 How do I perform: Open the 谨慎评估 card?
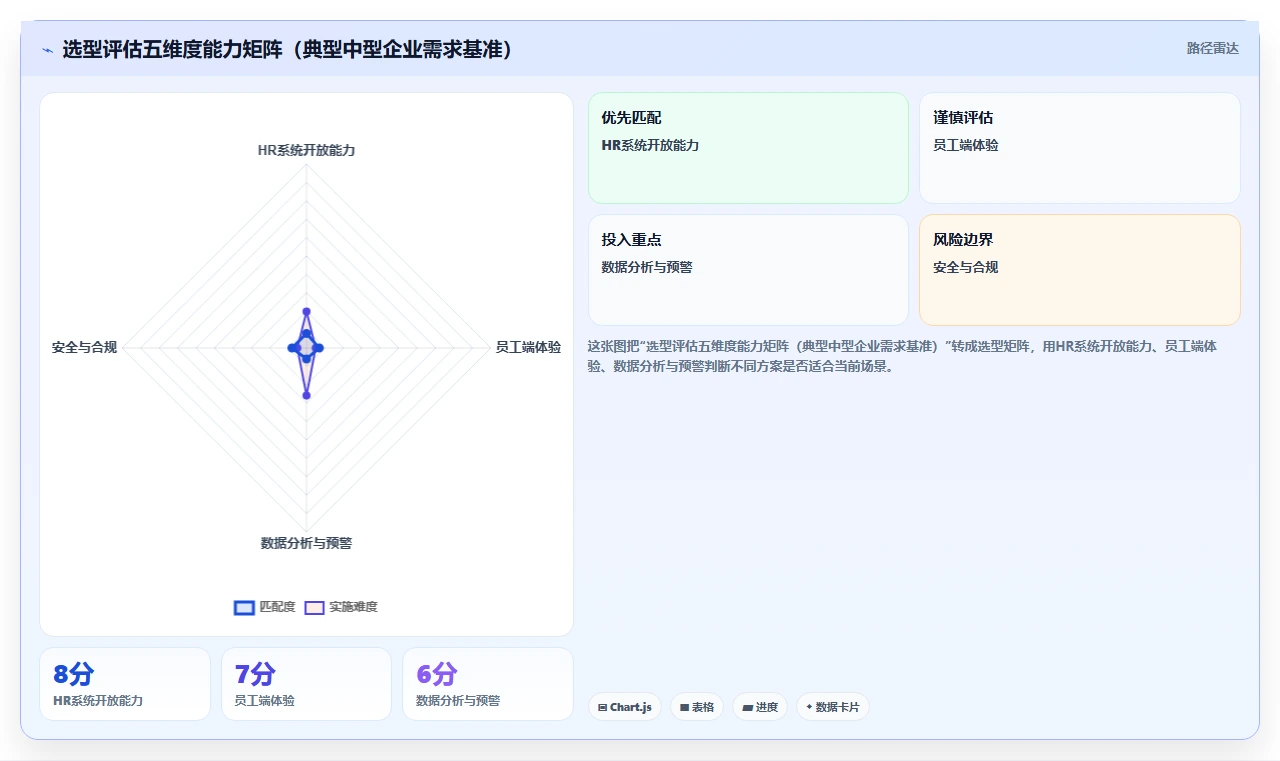pyautogui.click(x=1080, y=148)
